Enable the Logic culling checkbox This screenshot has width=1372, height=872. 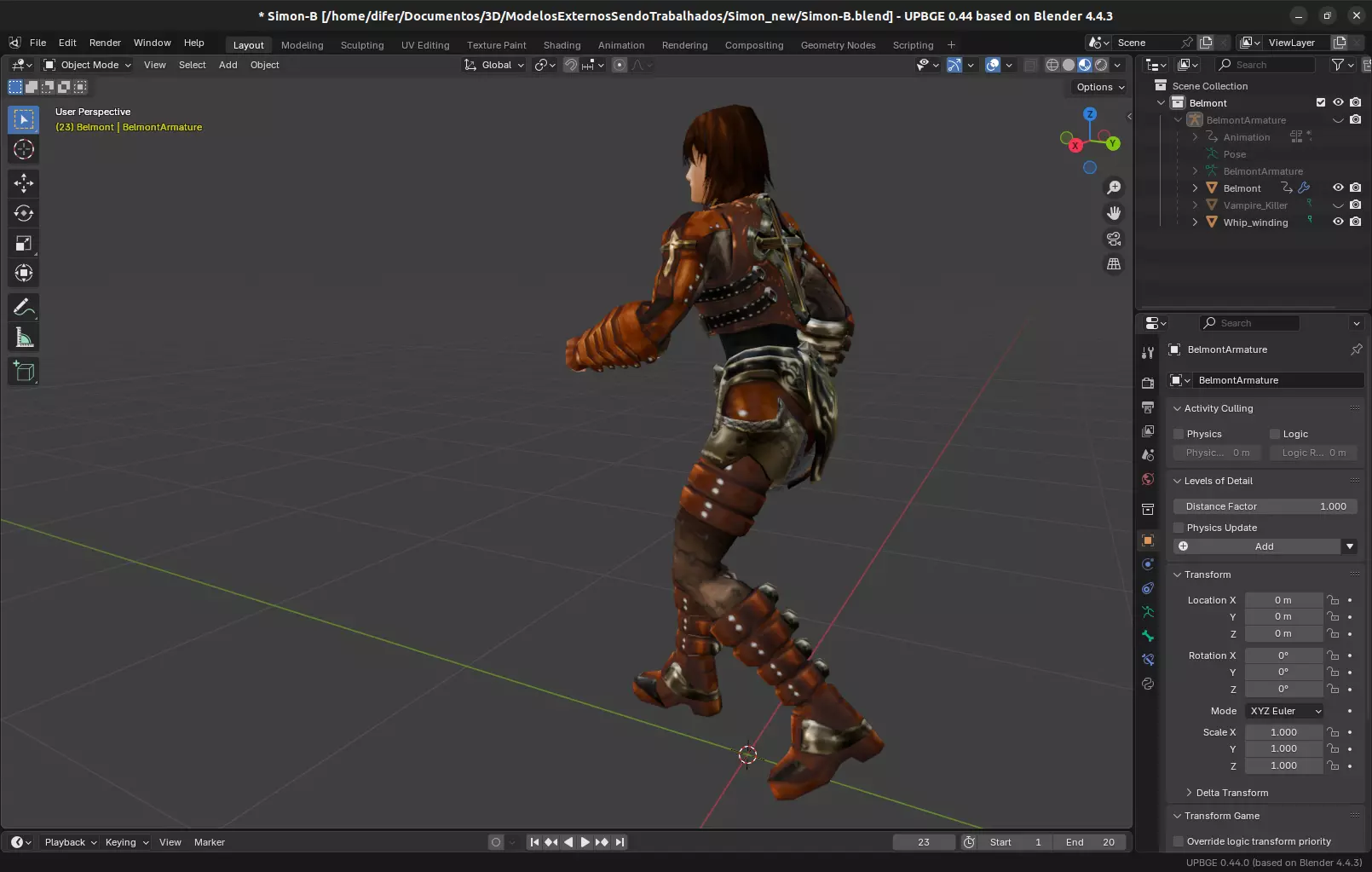(x=1275, y=434)
